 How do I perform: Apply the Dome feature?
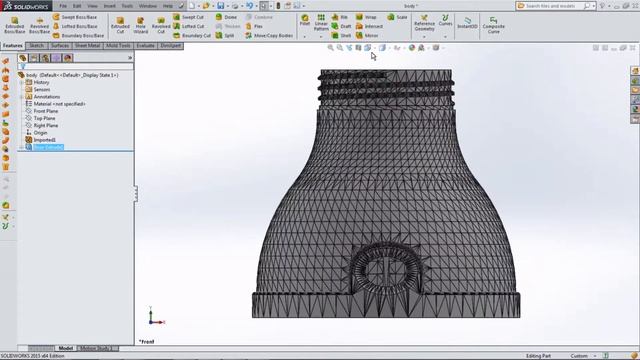point(226,17)
